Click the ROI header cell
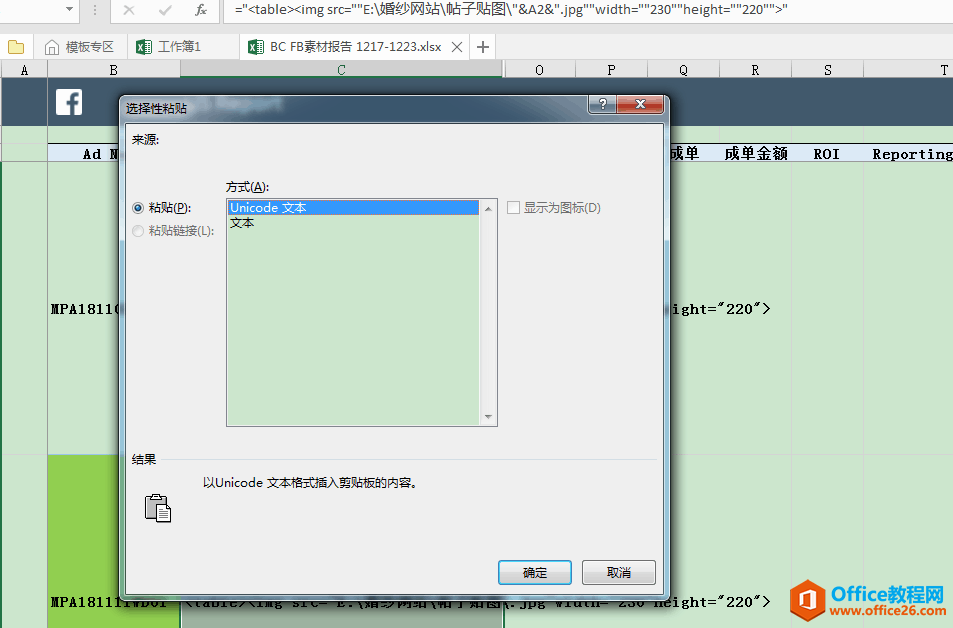The height and width of the screenshot is (628, 953). (827, 154)
